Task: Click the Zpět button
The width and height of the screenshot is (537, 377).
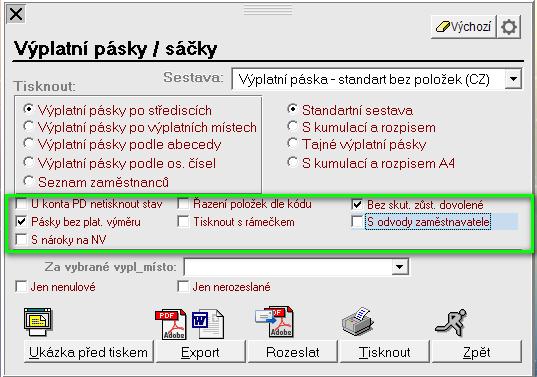Action: (x=476, y=352)
